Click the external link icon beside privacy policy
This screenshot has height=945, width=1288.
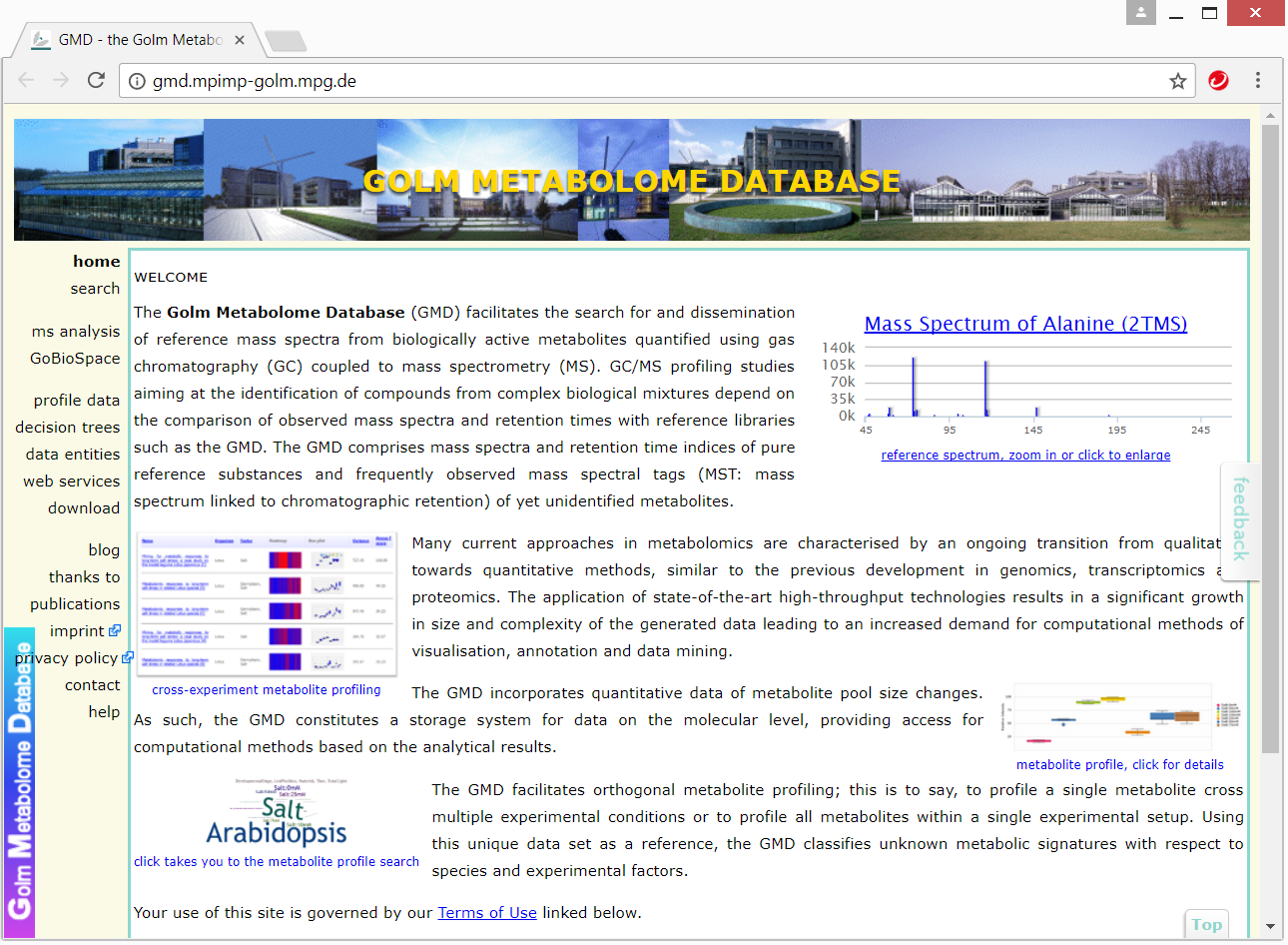[x=127, y=657]
